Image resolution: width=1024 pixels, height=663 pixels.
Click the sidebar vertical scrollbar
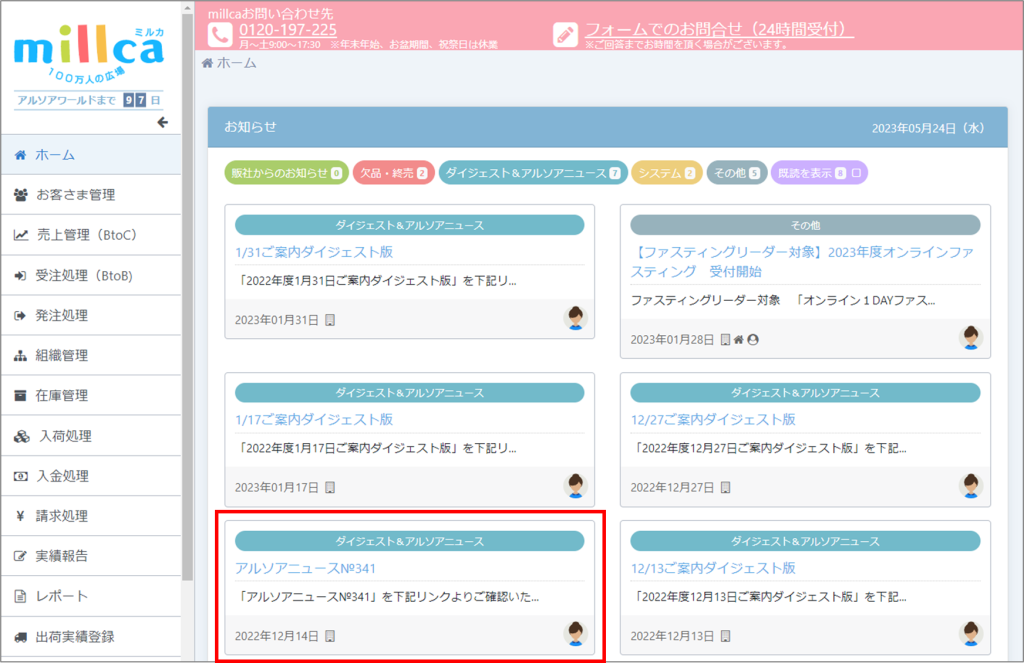[188, 300]
